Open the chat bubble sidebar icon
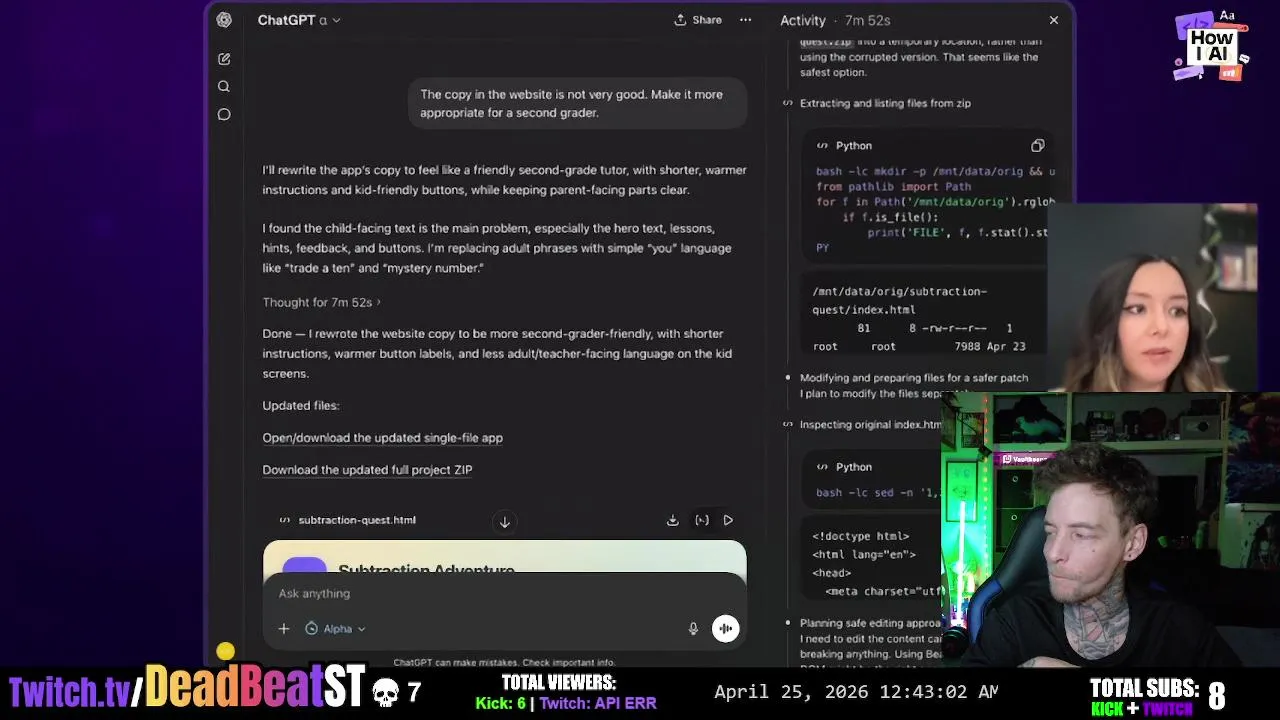The image size is (1280, 720). 224,114
